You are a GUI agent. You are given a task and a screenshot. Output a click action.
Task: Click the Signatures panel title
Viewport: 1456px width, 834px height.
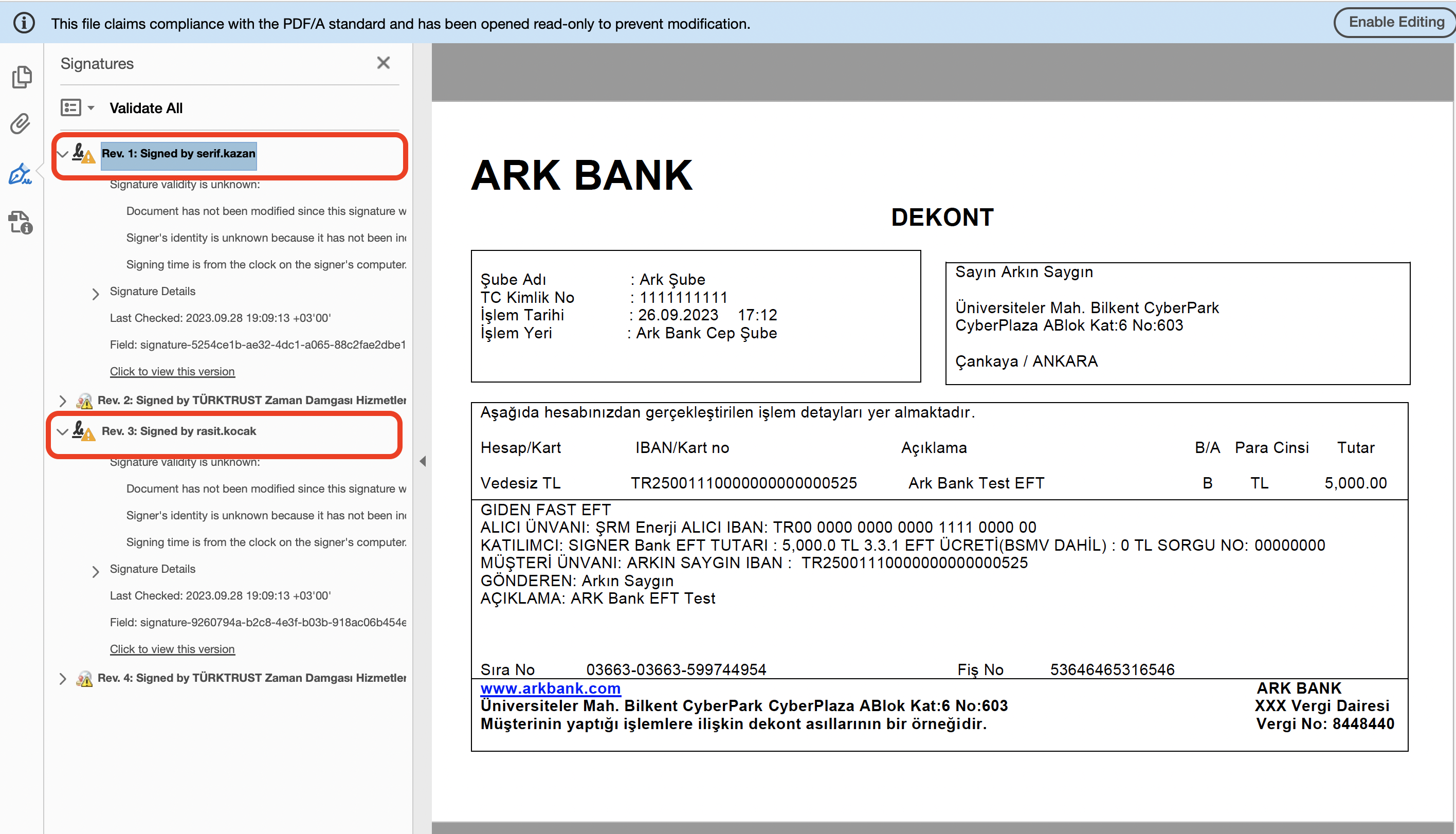click(x=97, y=64)
